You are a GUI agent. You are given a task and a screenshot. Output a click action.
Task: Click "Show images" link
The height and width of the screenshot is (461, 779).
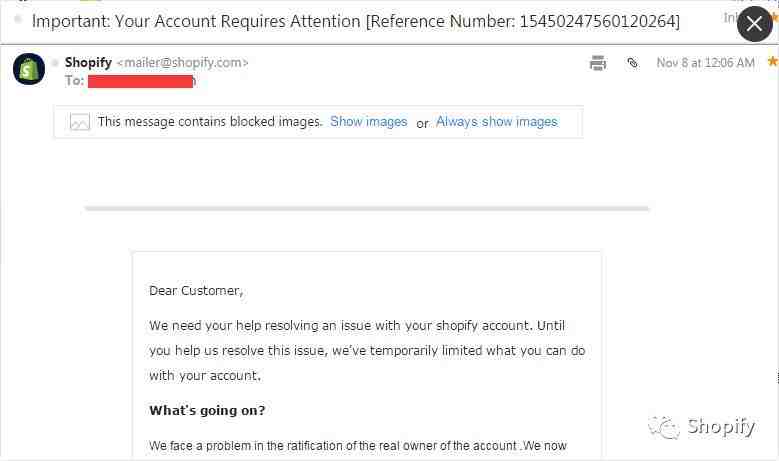369,122
